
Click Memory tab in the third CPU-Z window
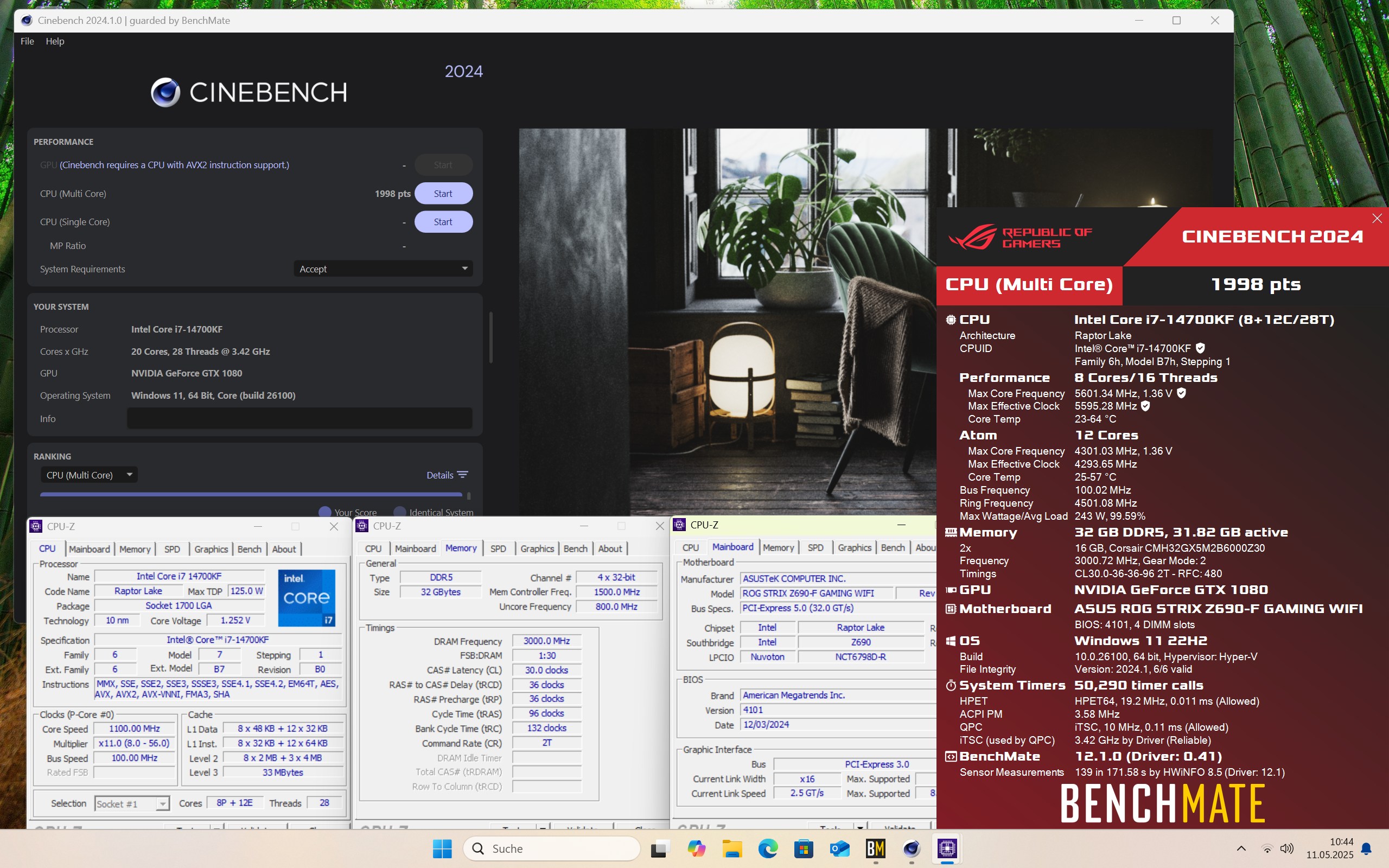tap(778, 547)
